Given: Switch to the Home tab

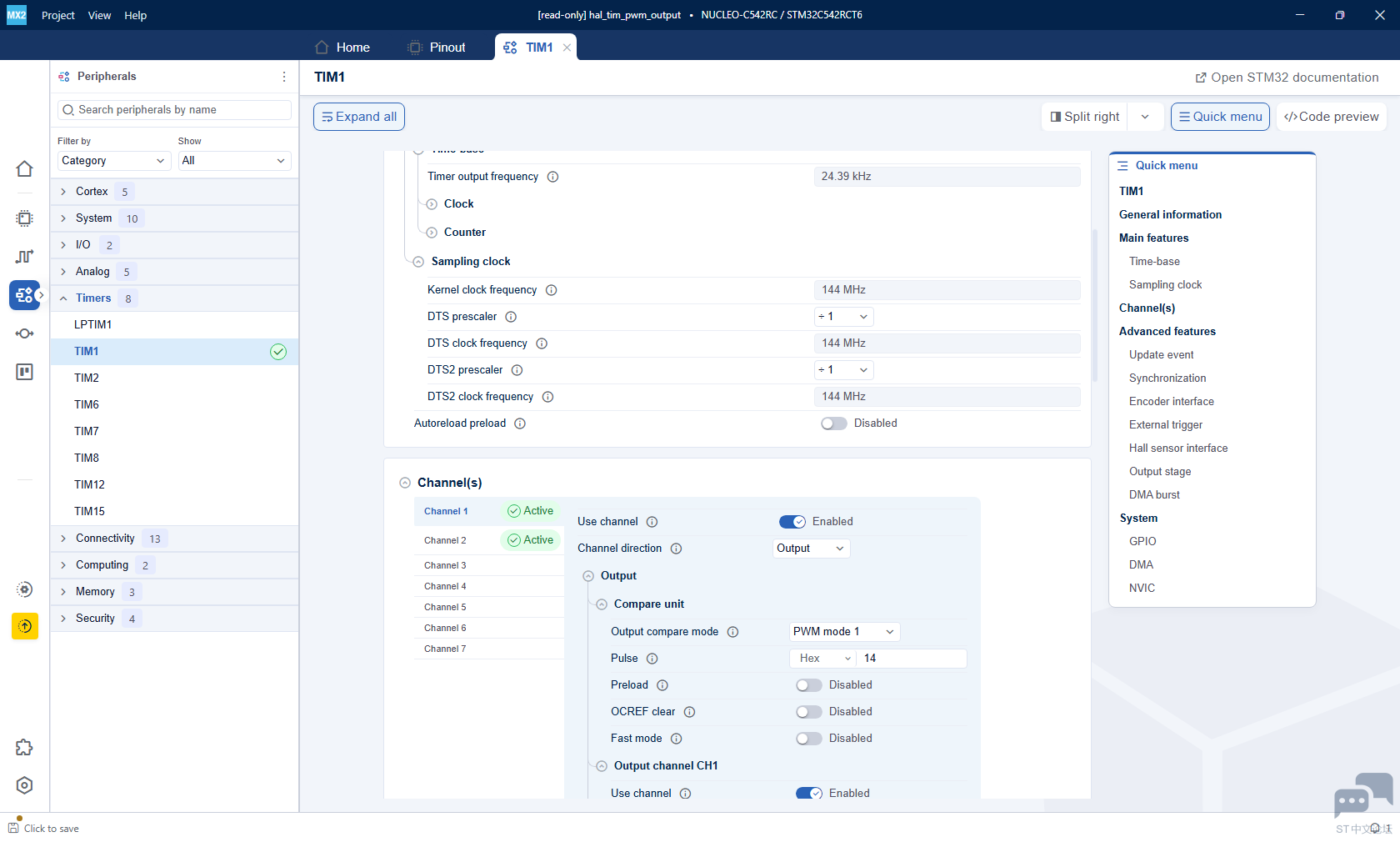Looking at the screenshot, I should (342, 48).
